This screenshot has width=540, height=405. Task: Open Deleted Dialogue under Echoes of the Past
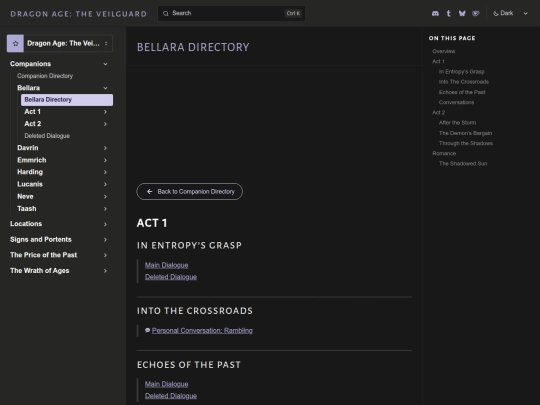[171, 396]
